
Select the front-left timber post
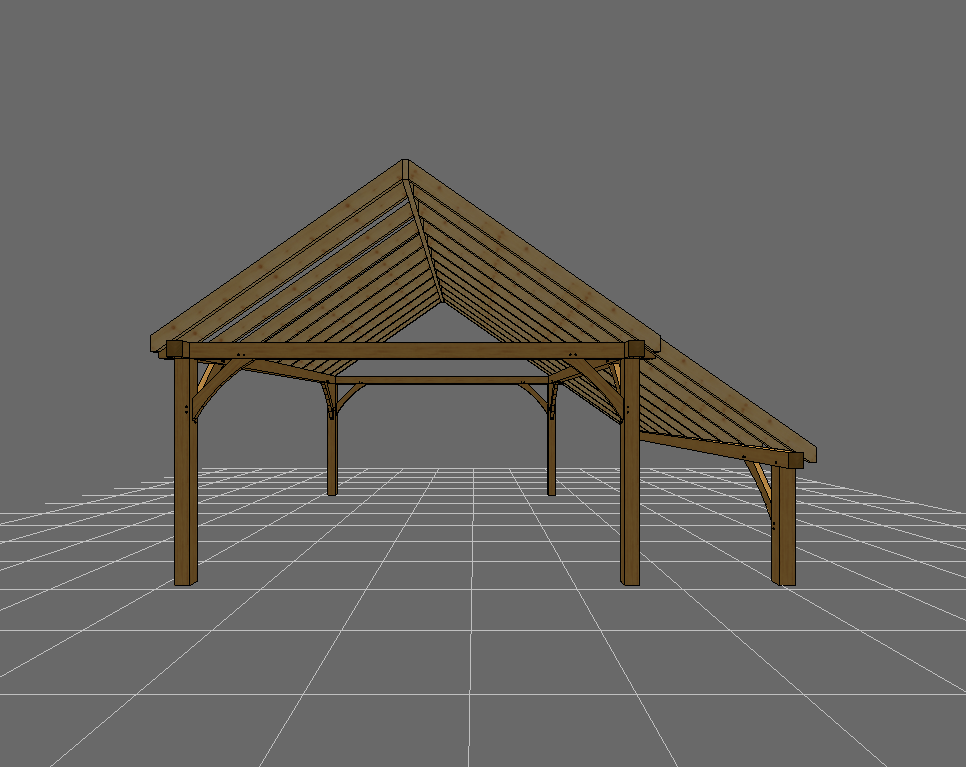click(x=186, y=480)
